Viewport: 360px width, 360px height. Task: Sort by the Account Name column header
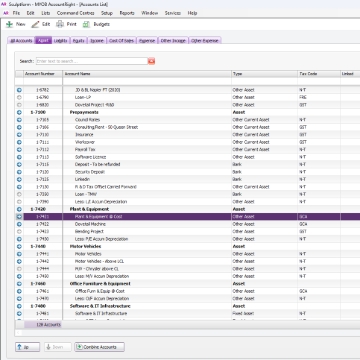147,74
